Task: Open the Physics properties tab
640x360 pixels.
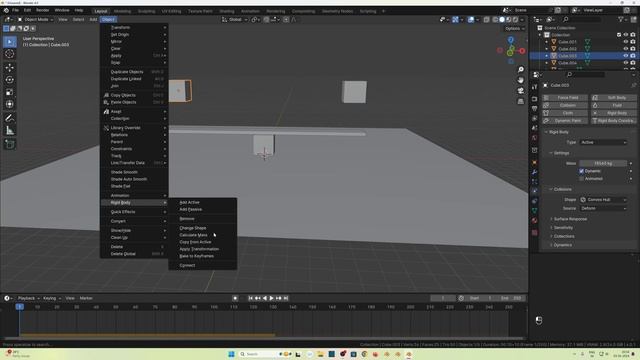Action: pyautogui.click(x=534, y=191)
